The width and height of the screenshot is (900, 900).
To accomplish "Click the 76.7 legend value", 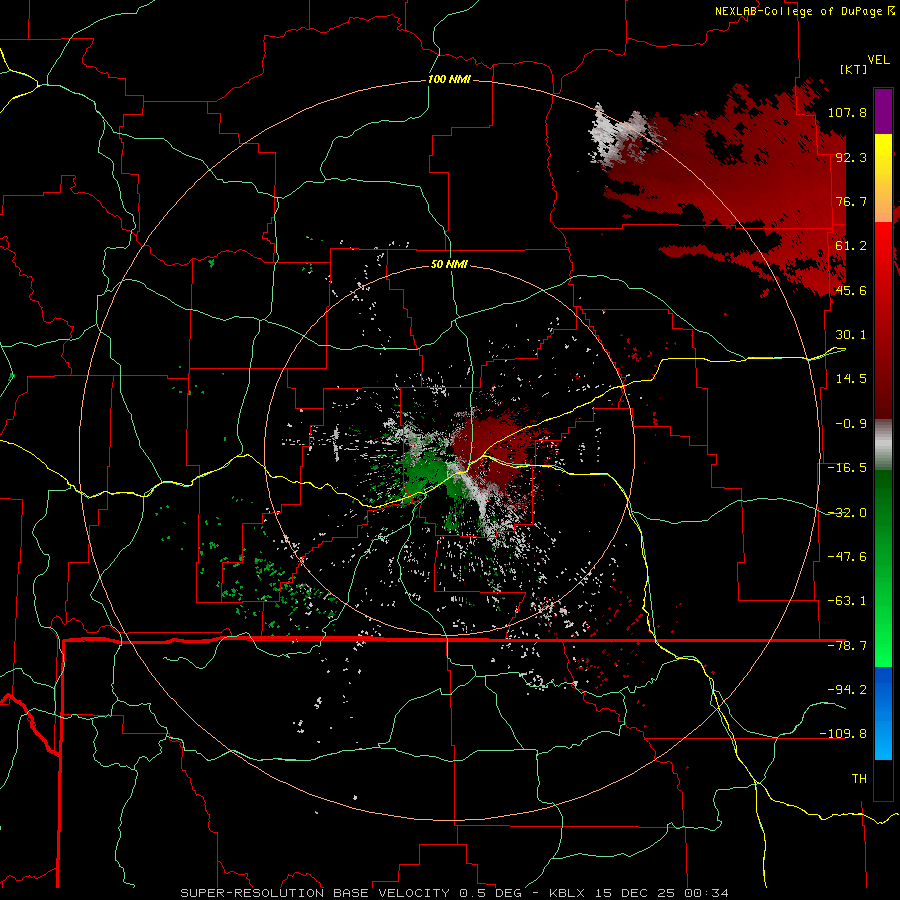I will pyautogui.click(x=851, y=201).
